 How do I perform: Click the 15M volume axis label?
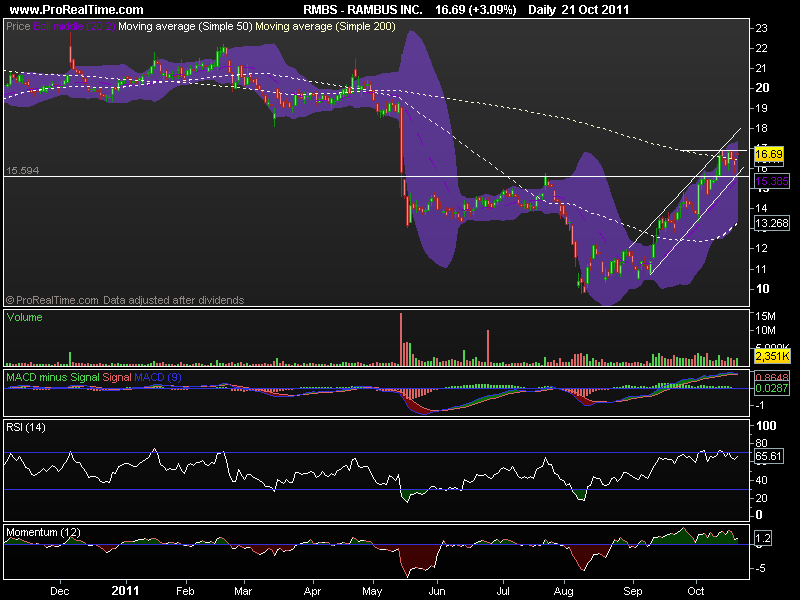point(765,316)
